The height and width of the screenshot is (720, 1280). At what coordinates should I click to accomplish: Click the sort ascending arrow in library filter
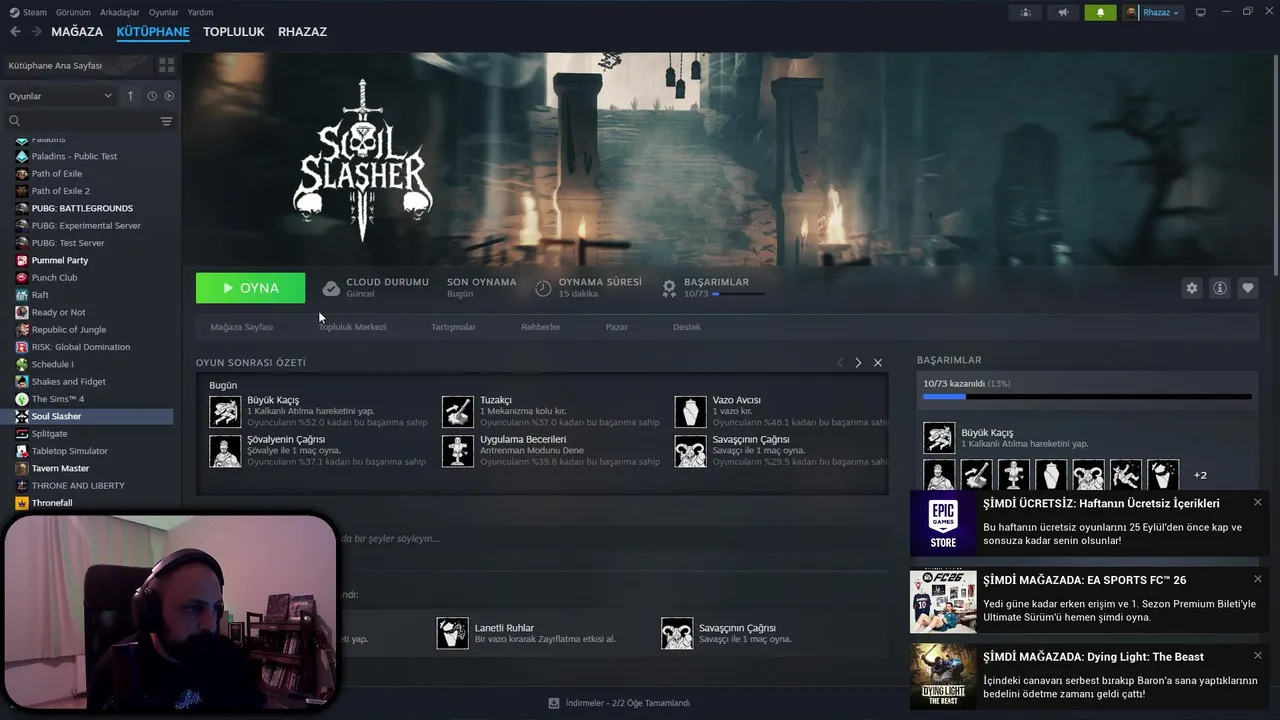[x=130, y=96]
